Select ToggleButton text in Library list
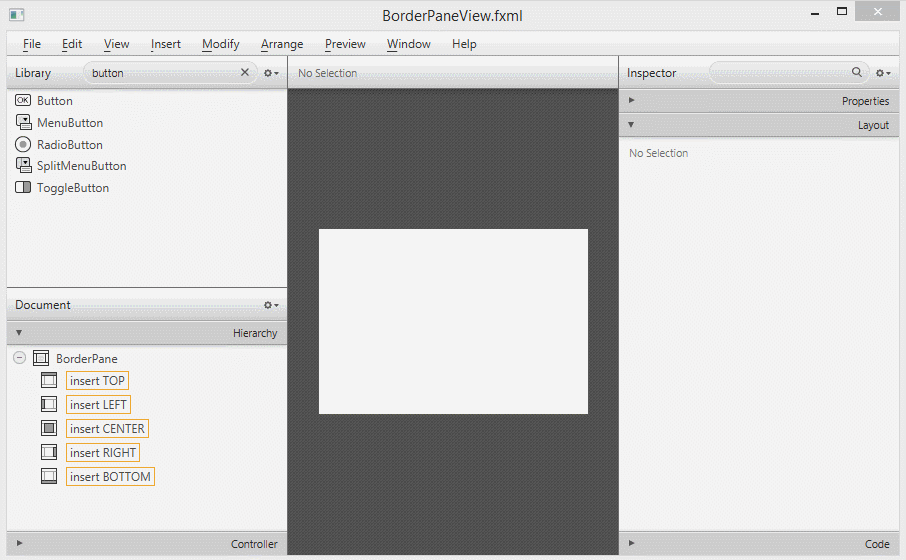This screenshot has width=906, height=560. pos(73,188)
